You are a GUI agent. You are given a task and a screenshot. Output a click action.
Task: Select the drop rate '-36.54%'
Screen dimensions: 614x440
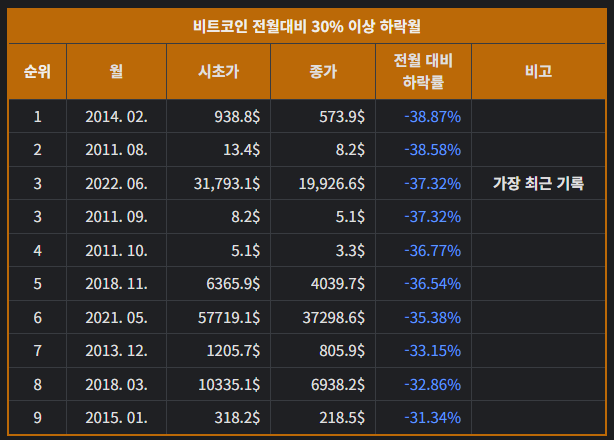[x=433, y=284]
